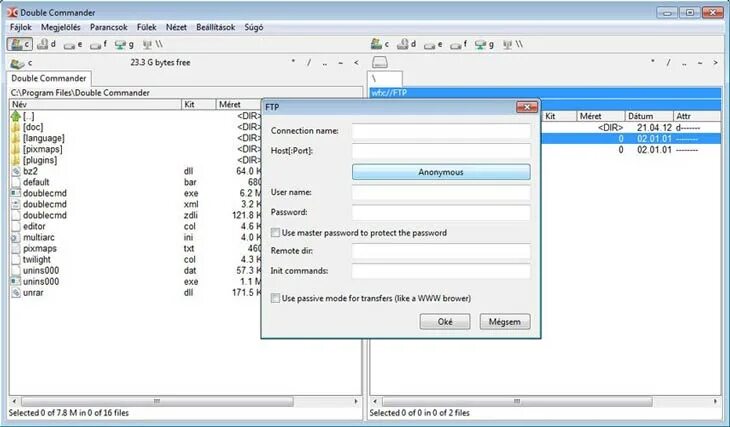Screen dimensions: 730x427
Task: Select network drive g in right panel
Action: click(484, 44)
